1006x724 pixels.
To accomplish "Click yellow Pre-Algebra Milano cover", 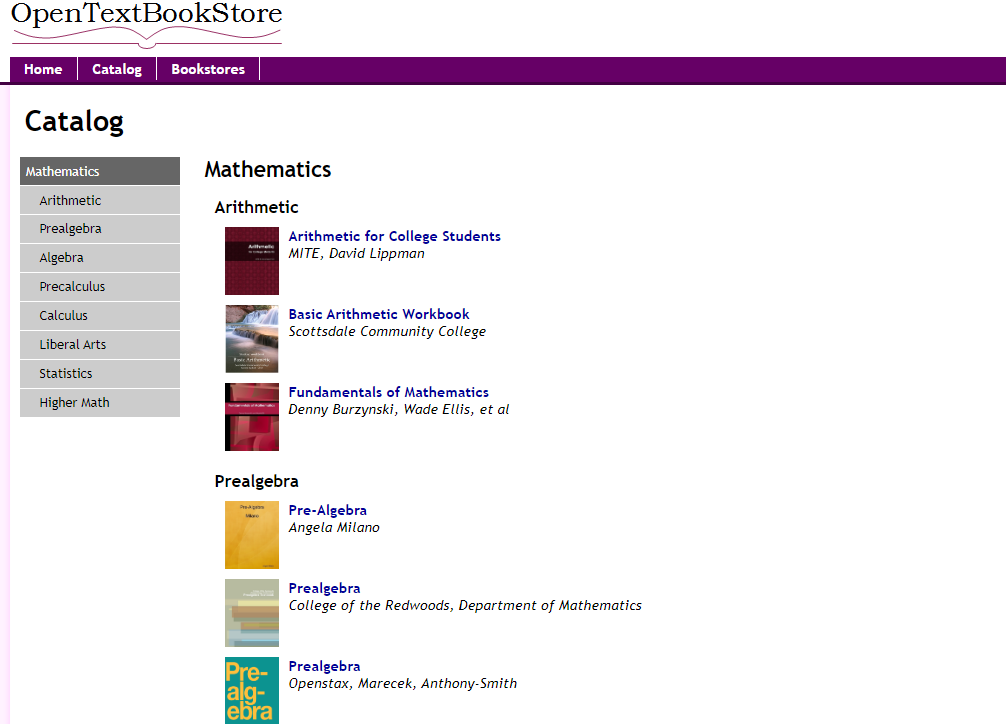I will [252, 535].
